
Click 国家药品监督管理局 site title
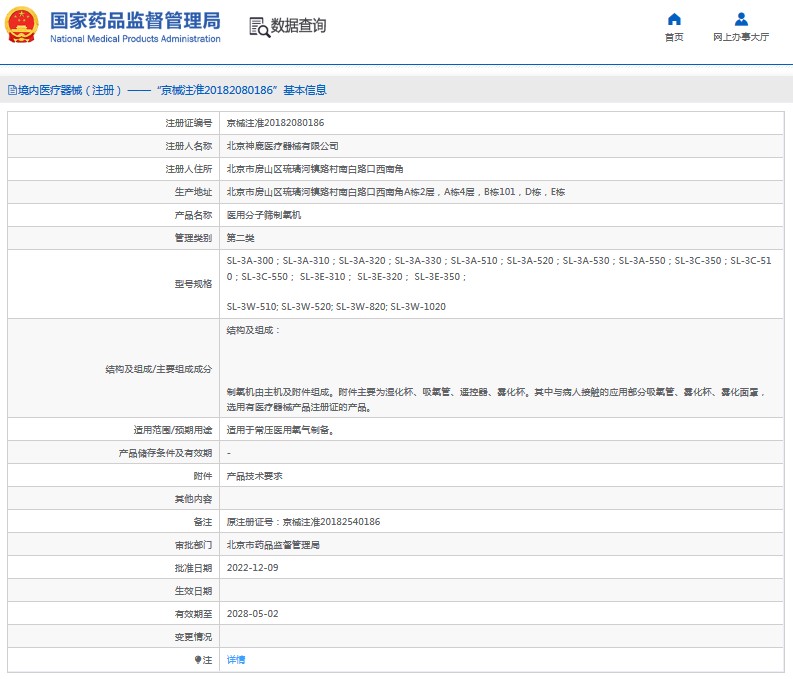click(x=135, y=20)
